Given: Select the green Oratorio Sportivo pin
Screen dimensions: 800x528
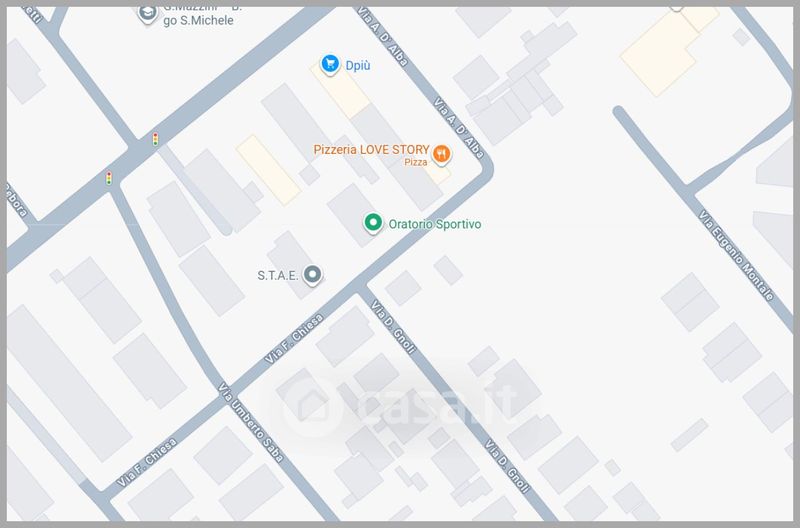Looking at the screenshot, I should [373, 223].
